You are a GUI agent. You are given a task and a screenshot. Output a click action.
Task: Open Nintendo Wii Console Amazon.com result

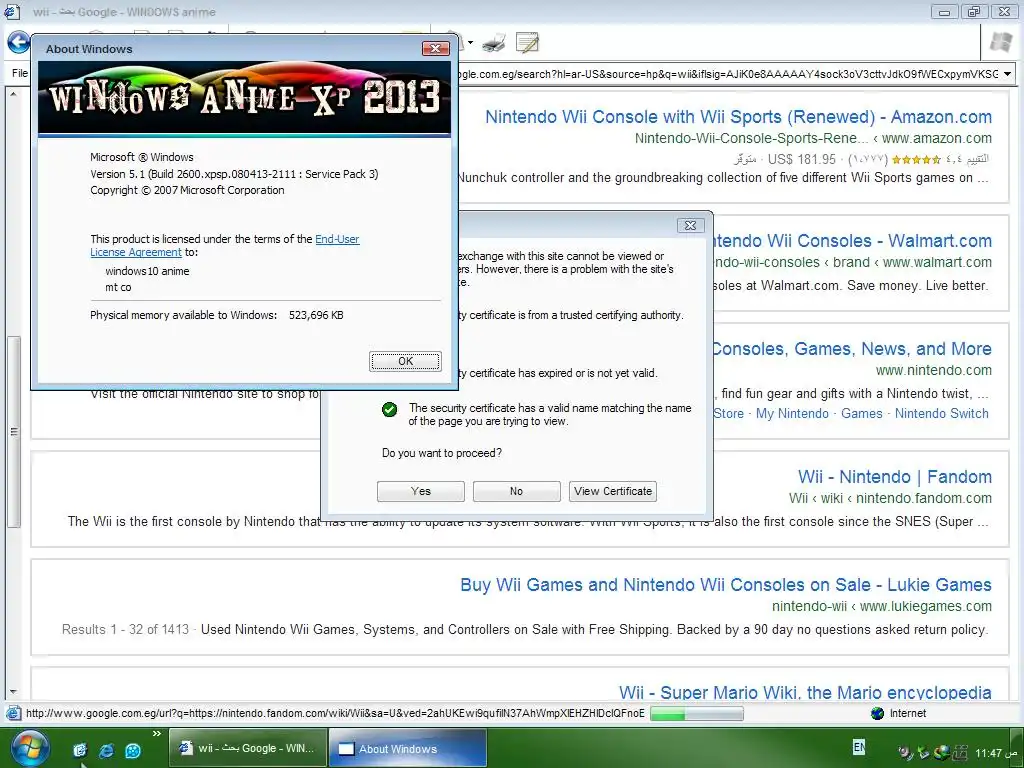[738, 117]
